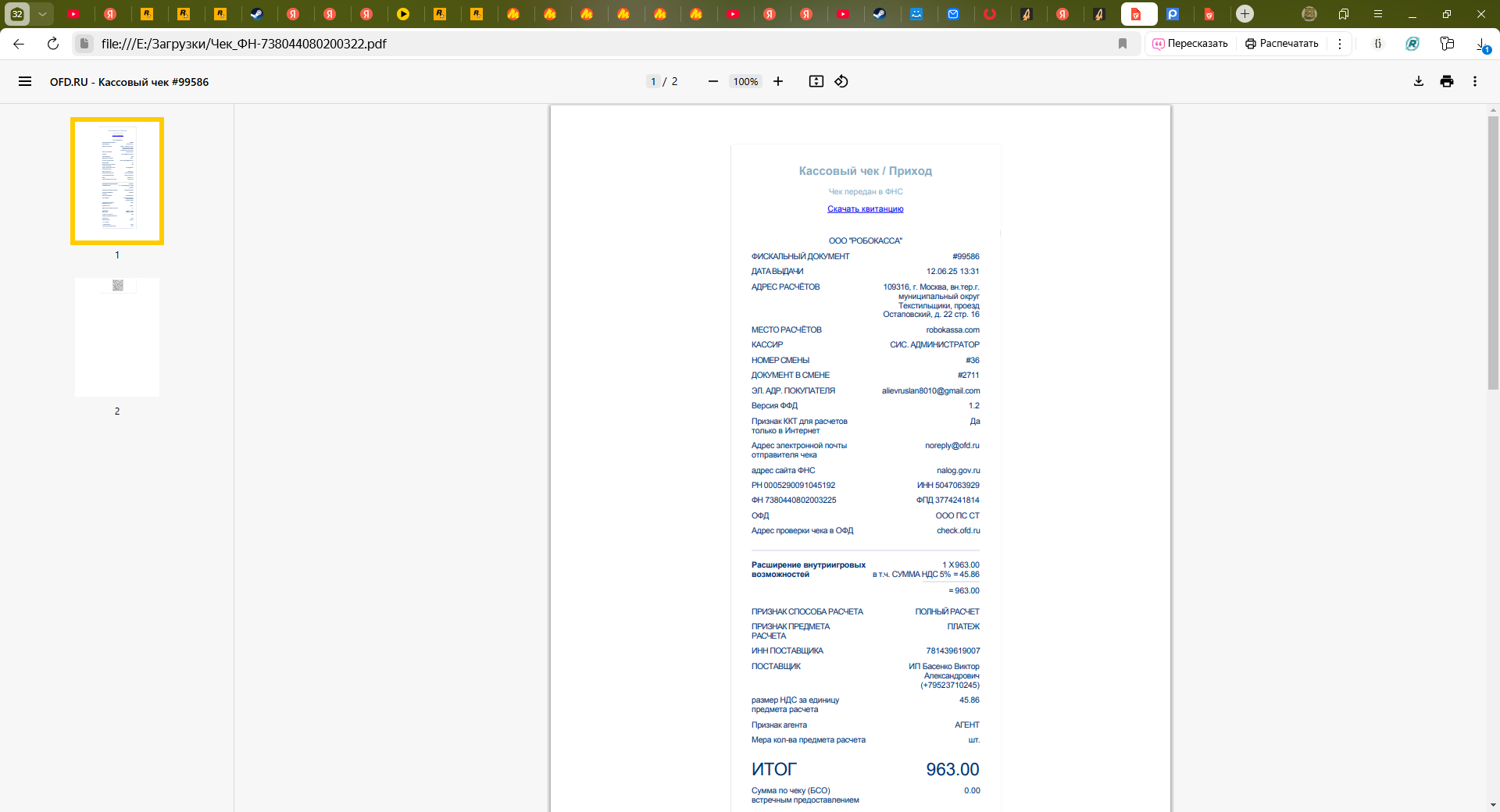Open the browser downloads indicator

point(1482,45)
